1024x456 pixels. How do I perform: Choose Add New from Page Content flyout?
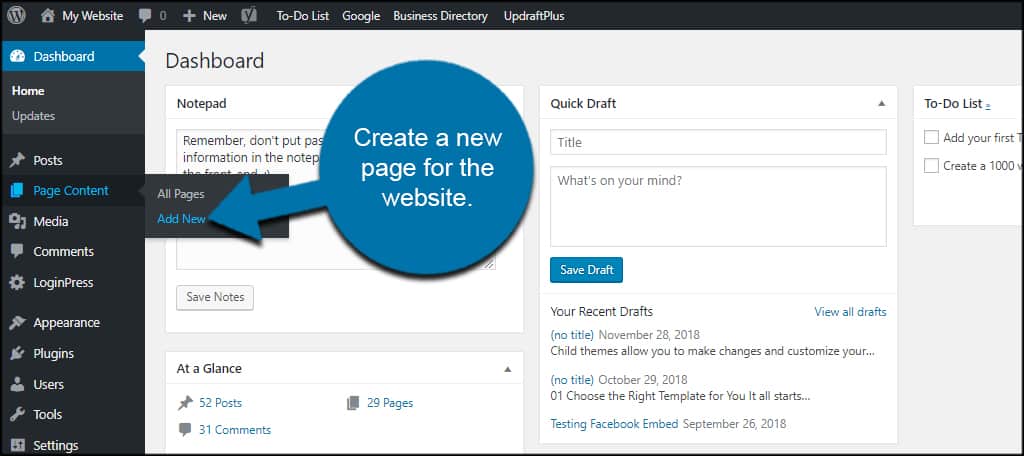pyautogui.click(x=182, y=219)
